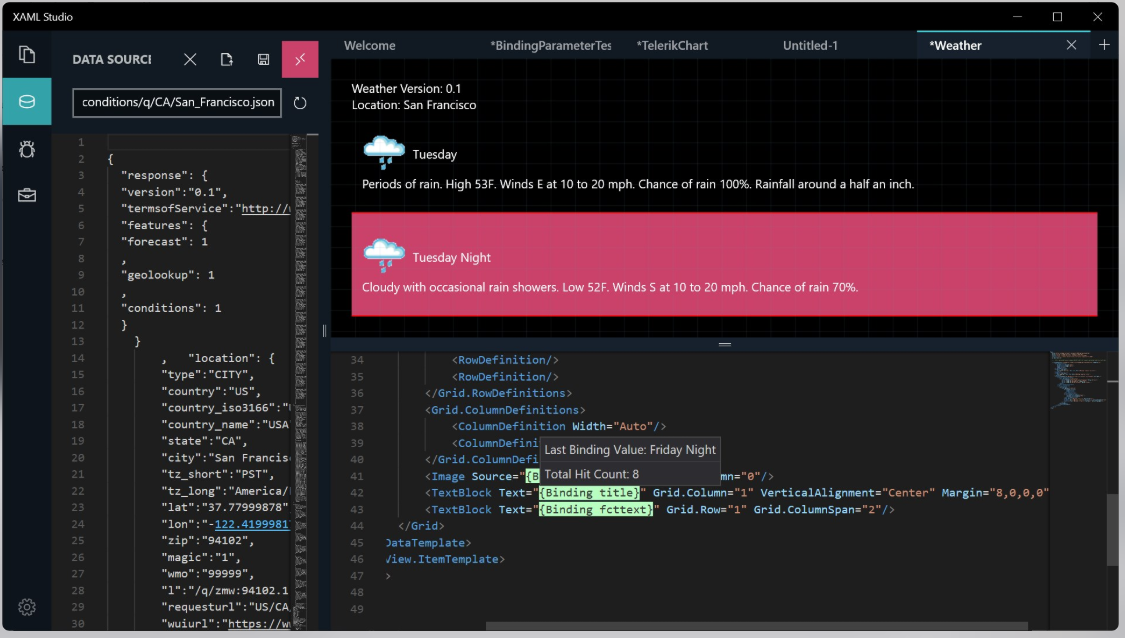Click the JSON line "state":"CA"
This screenshot has width=1125, height=638.
[x=204, y=441]
